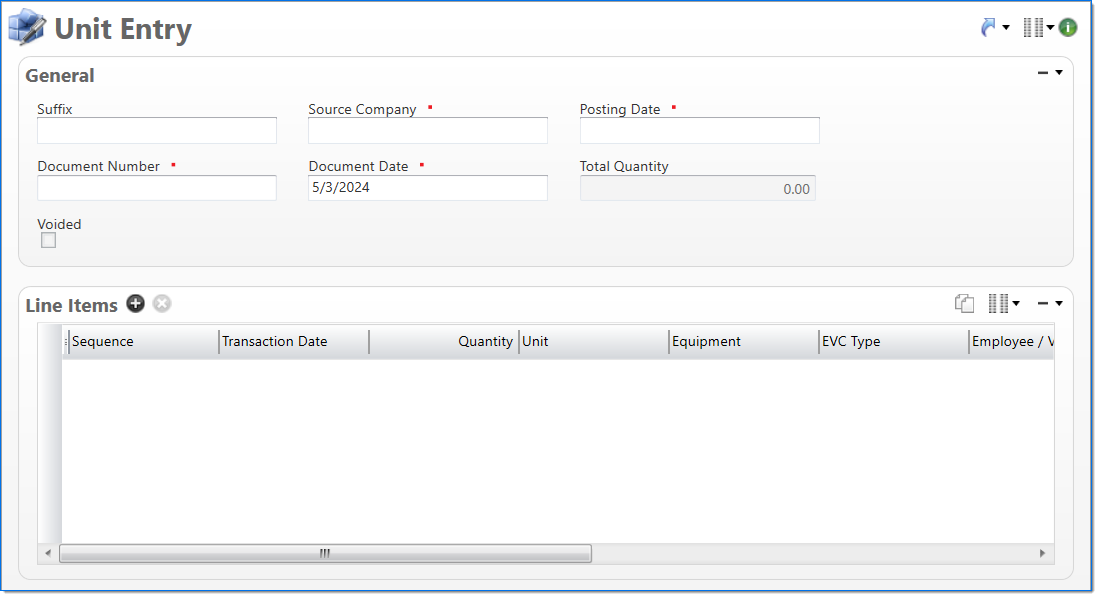Click the Source Company input field
1098x597 pixels.
pyautogui.click(x=427, y=131)
